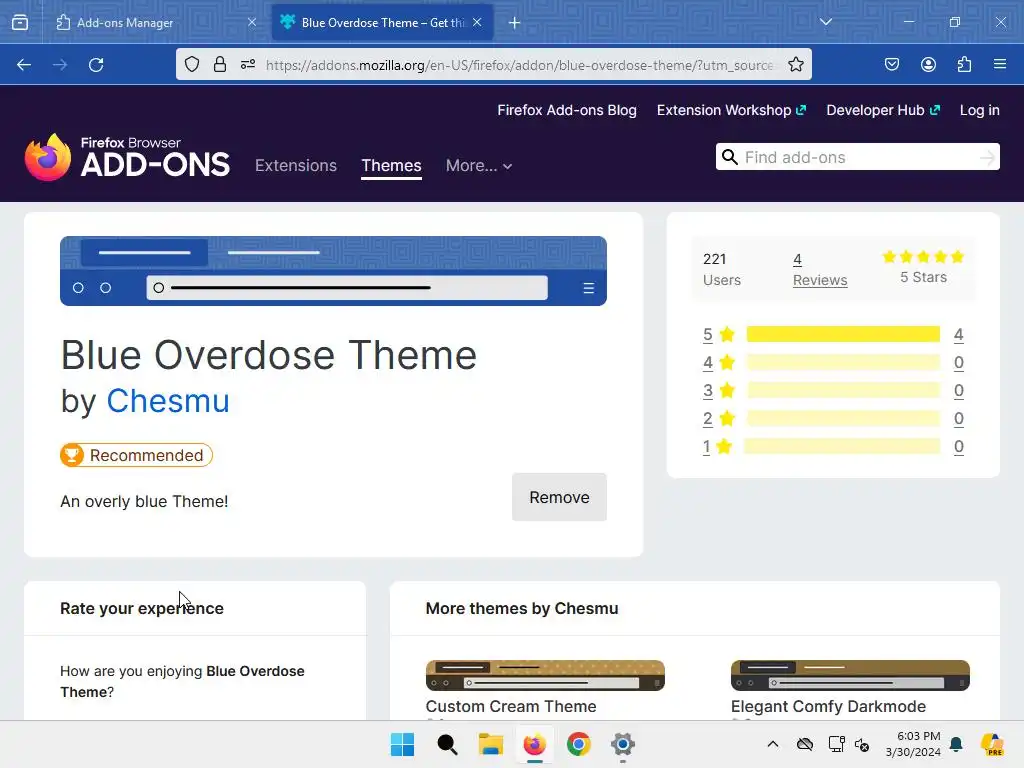
Task: Click the magnifier icon in the search box
Action: coord(730,157)
